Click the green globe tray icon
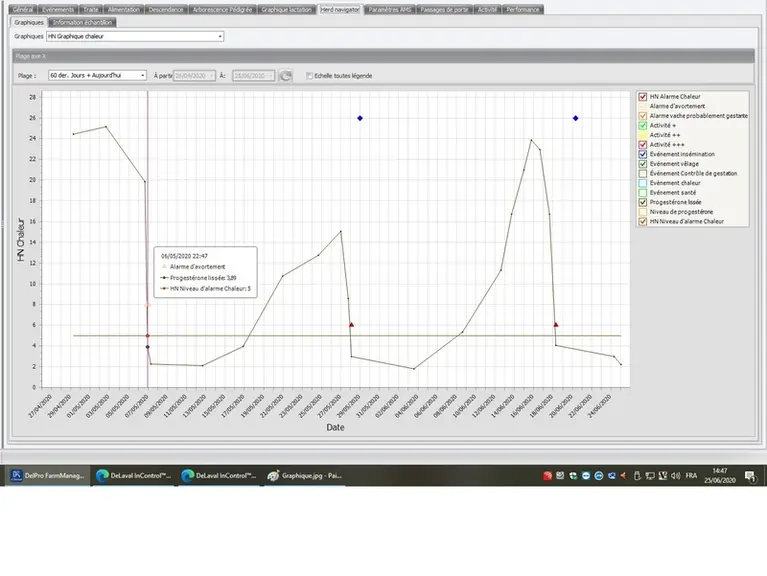The width and height of the screenshot is (767, 576). point(573,476)
